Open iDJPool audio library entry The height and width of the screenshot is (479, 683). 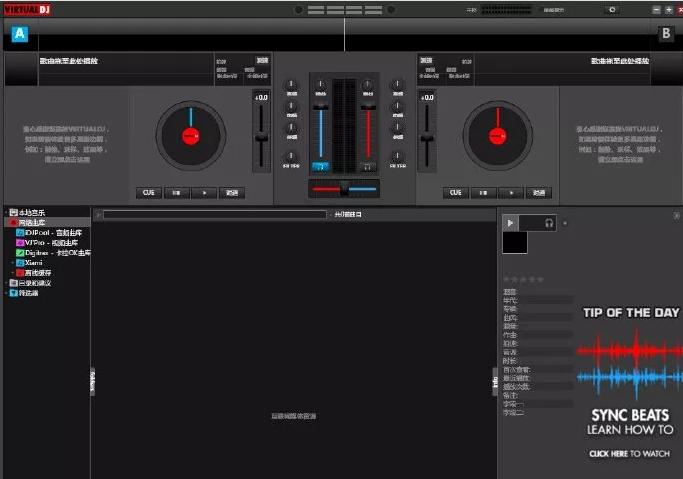tap(49, 233)
